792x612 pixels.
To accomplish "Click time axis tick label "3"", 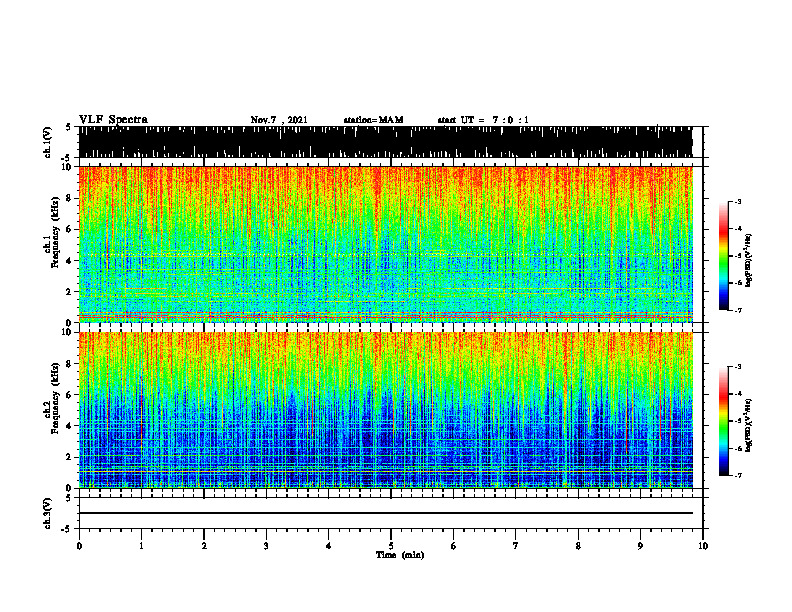I will point(266,546).
